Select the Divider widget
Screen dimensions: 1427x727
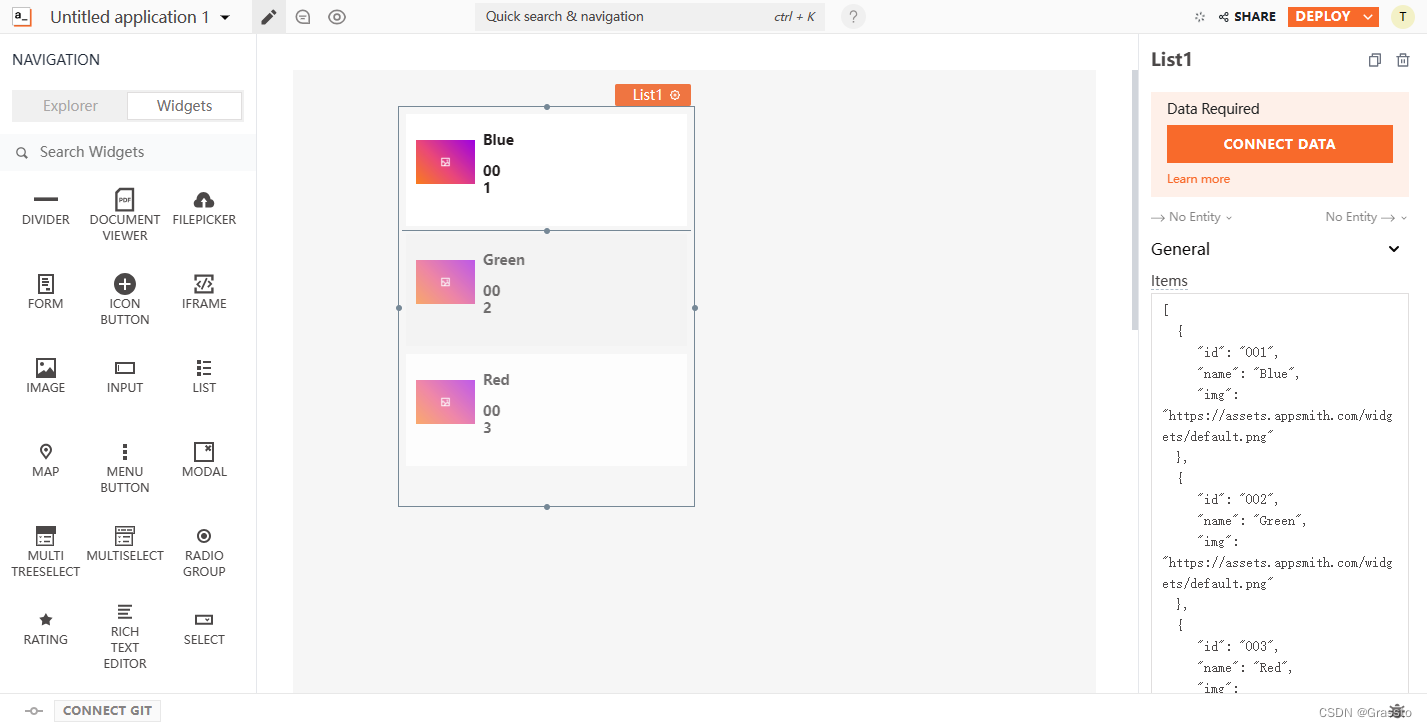pyautogui.click(x=46, y=208)
